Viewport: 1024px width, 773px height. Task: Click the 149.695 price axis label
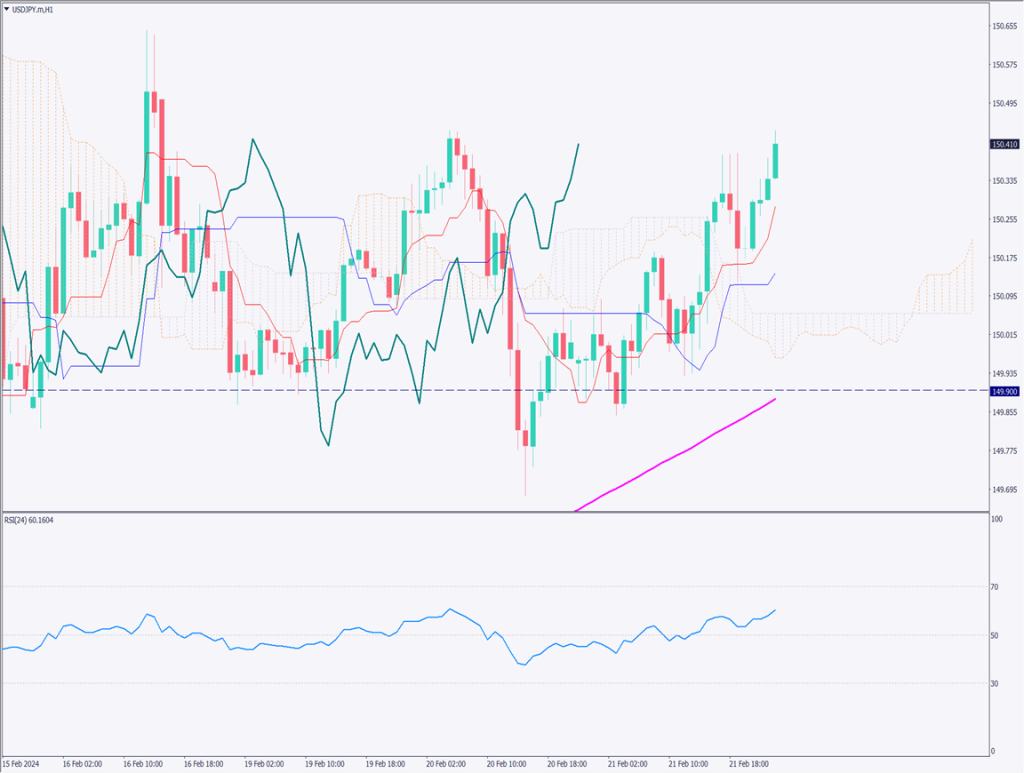pyautogui.click(x=1003, y=489)
